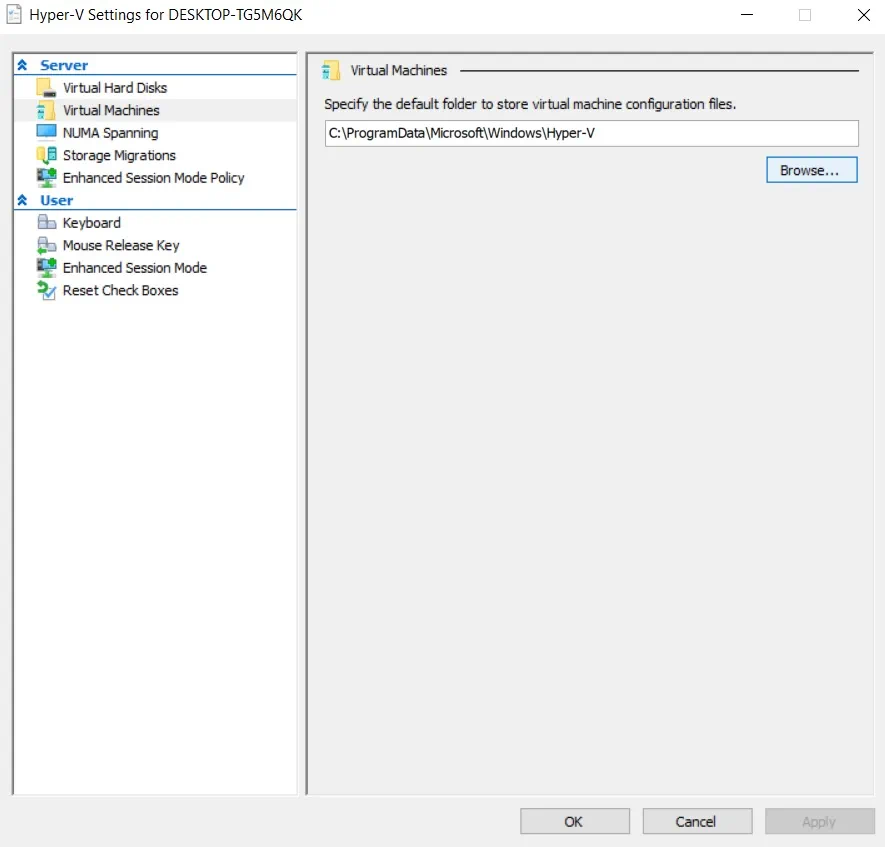
Task: Click the Reset Check Boxes icon
Action: (x=46, y=290)
